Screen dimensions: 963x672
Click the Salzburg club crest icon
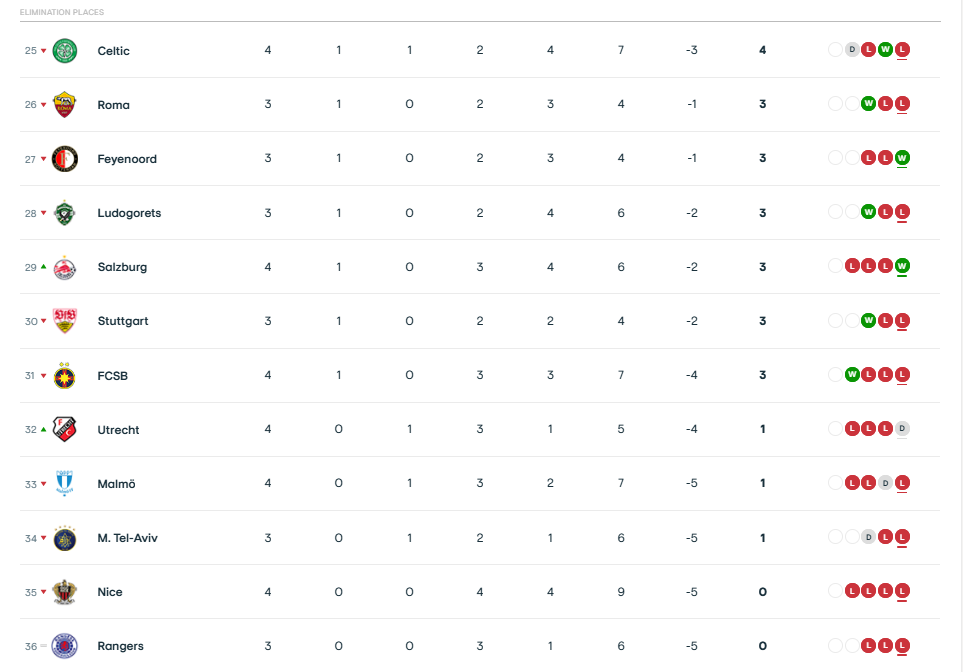[x=65, y=267]
